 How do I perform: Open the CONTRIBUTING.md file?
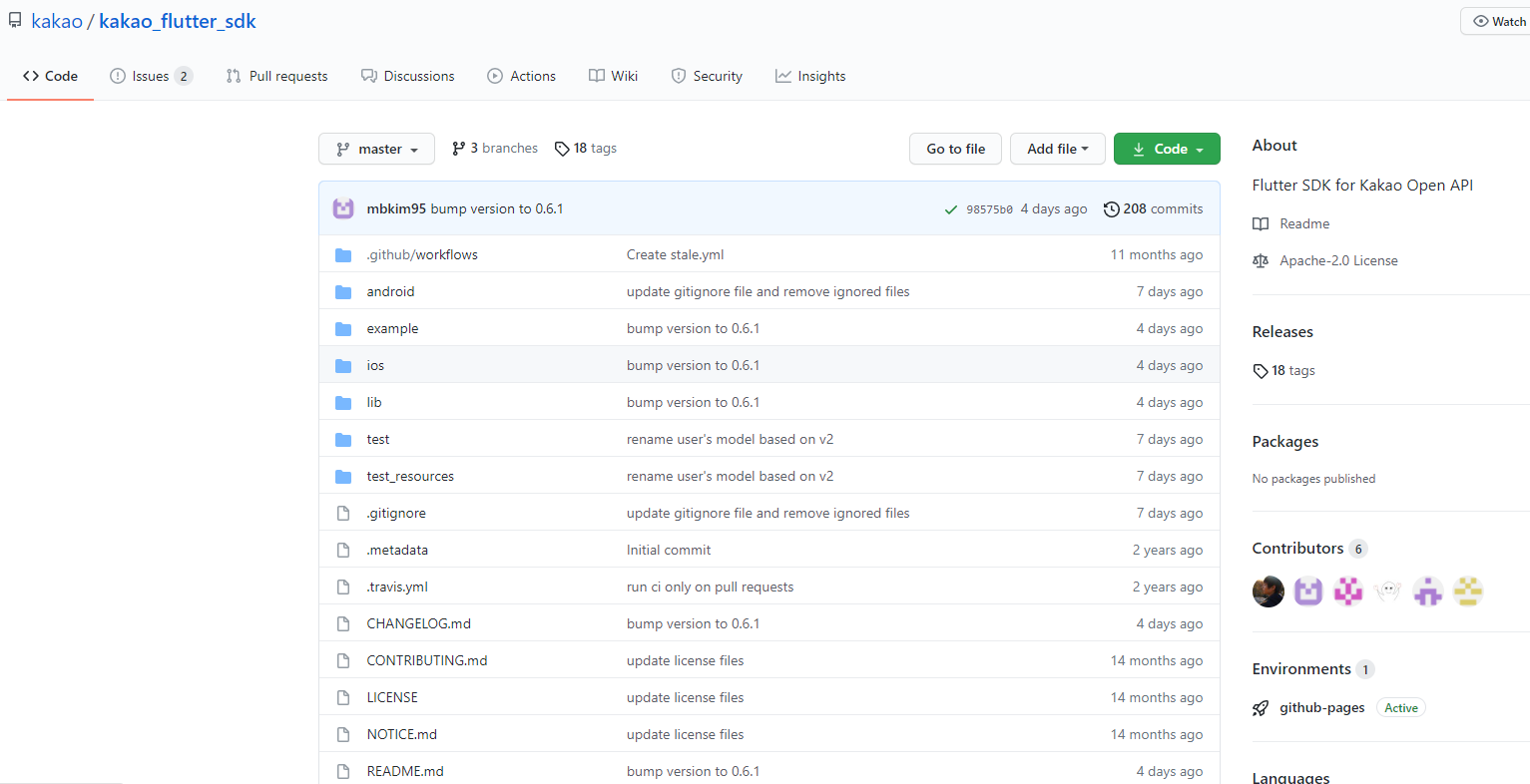pyautogui.click(x=427, y=660)
